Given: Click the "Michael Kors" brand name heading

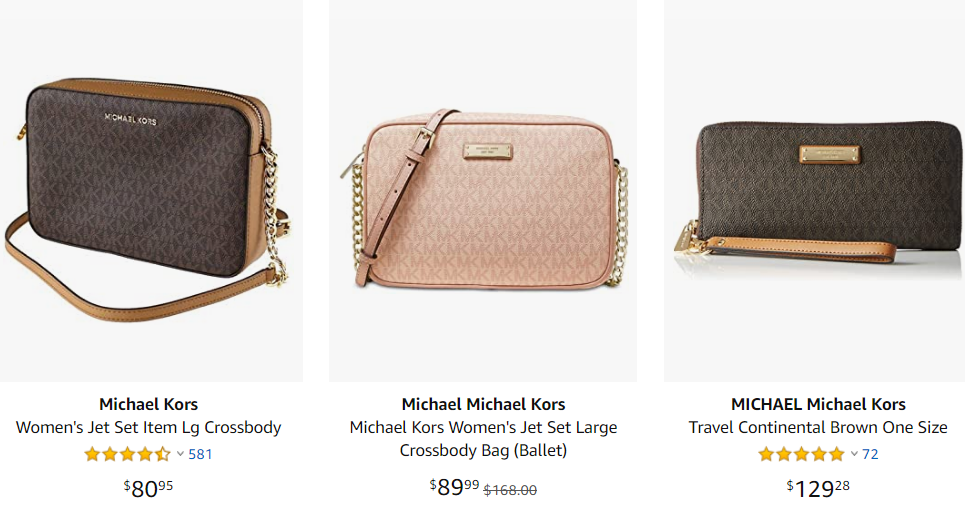Looking at the screenshot, I should click(148, 404).
